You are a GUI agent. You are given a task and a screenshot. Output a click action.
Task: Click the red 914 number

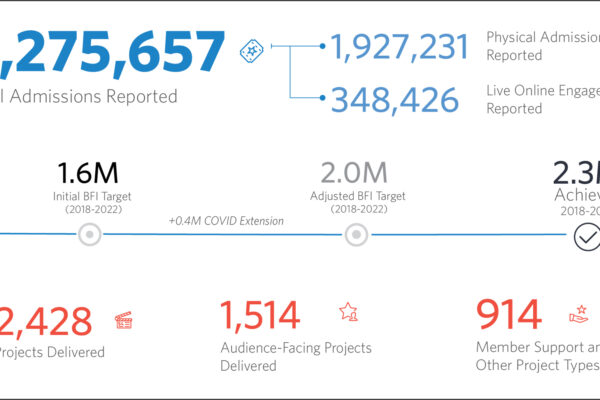pyautogui.click(x=509, y=315)
